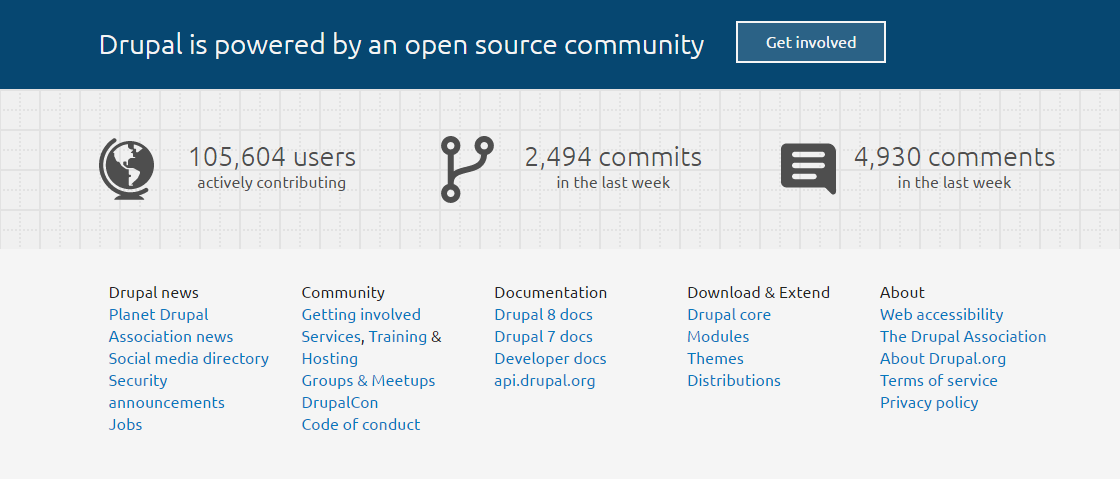This screenshot has width=1120, height=479.
Task: Open the Themes link
Action: pyautogui.click(x=715, y=359)
